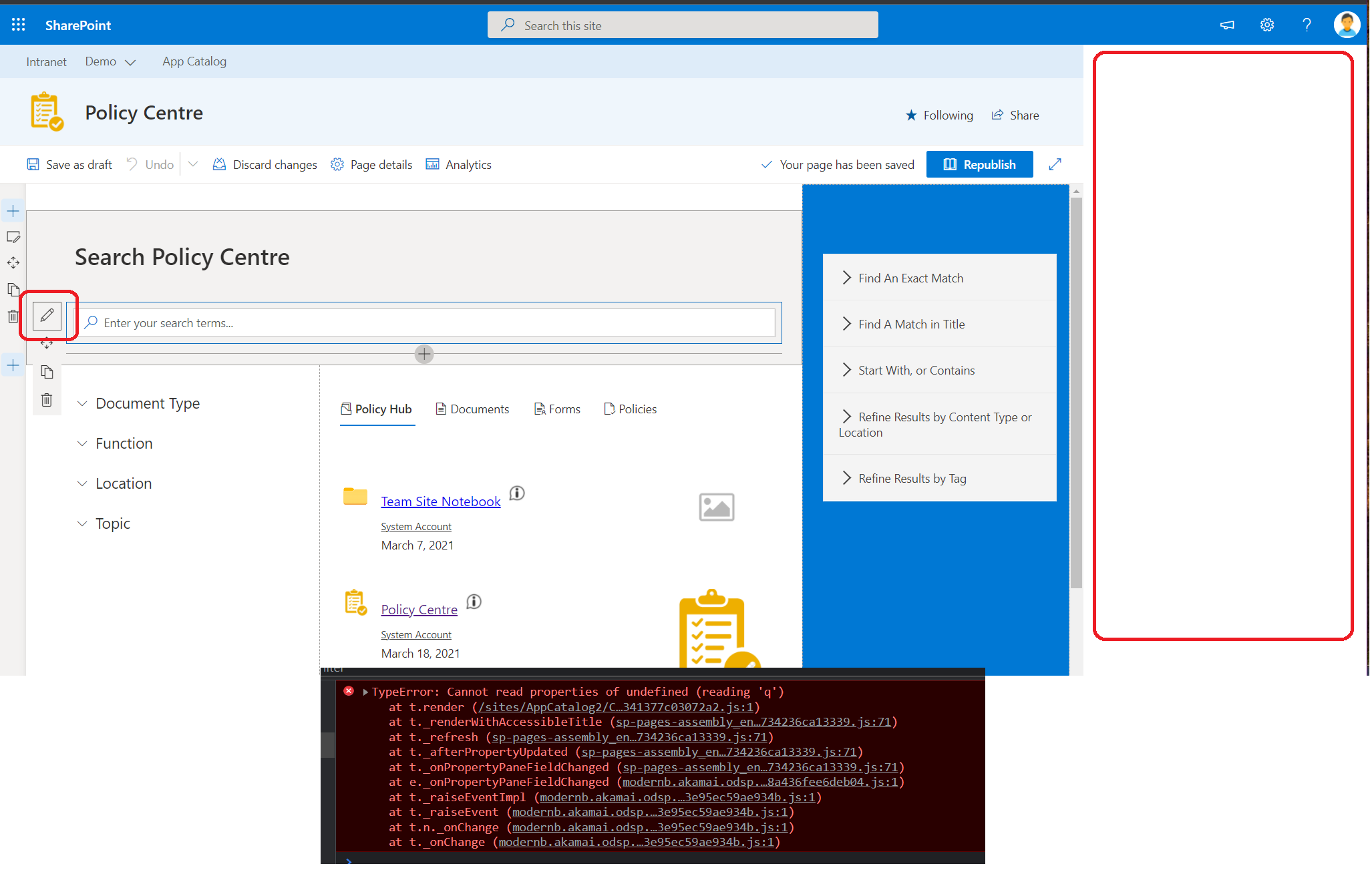
Task: Select the Edit web part pencil icon
Action: (46, 316)
